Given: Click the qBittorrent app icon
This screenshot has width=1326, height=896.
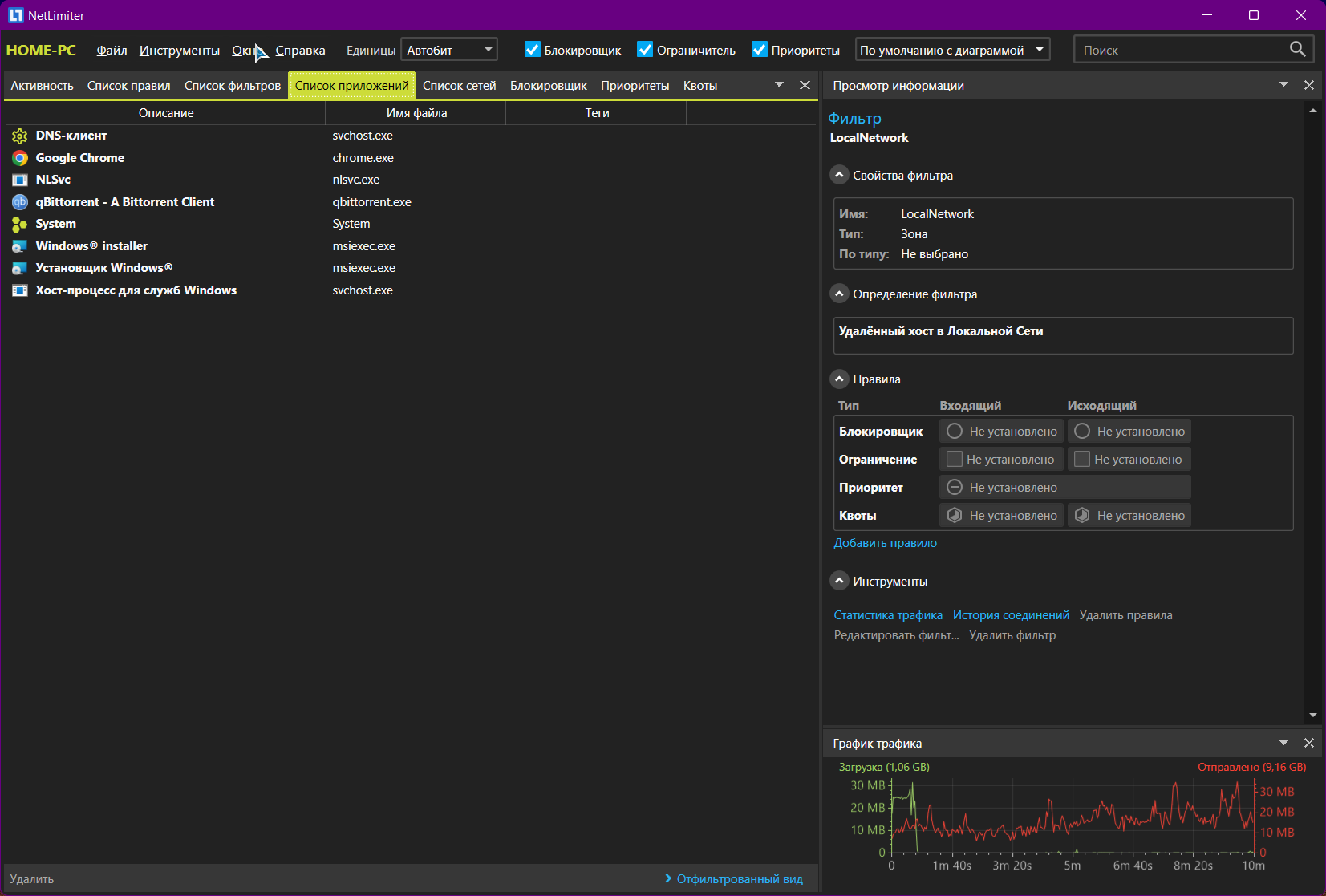Looking at the screenshot, I should click(x=20, y=202).
